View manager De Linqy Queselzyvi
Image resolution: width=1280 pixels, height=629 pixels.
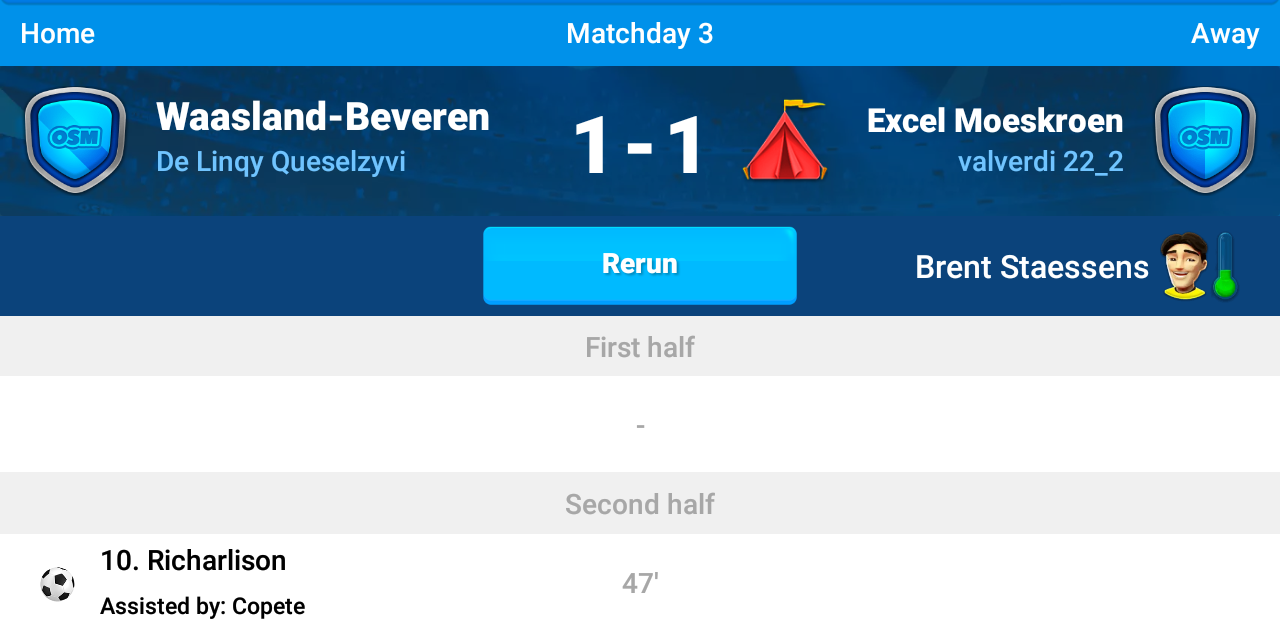pyautogui.click(x=281, y=161)
